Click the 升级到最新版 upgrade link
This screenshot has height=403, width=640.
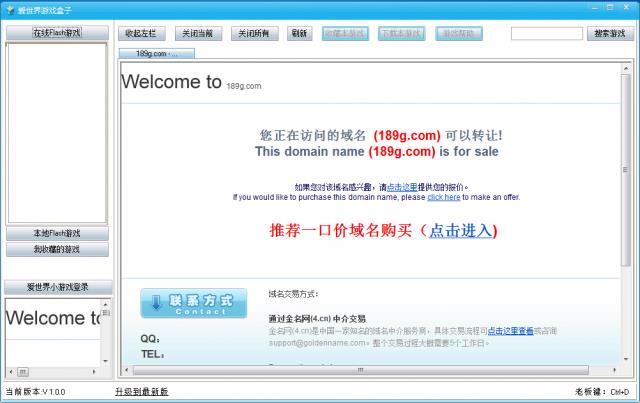point(142,392)
